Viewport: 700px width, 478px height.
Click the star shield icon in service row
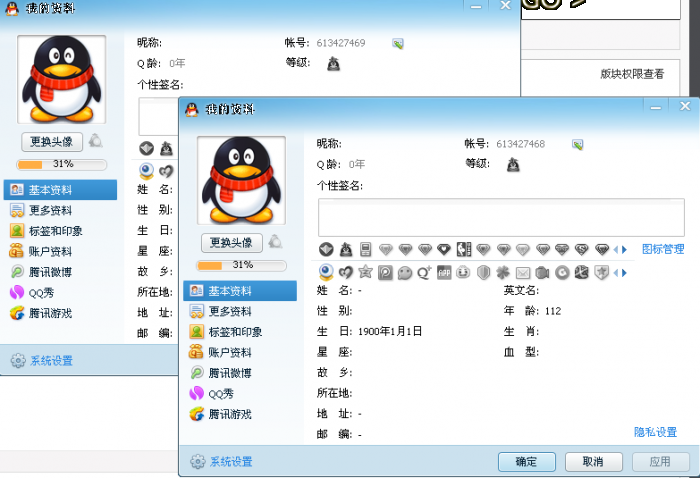point(601,272)
